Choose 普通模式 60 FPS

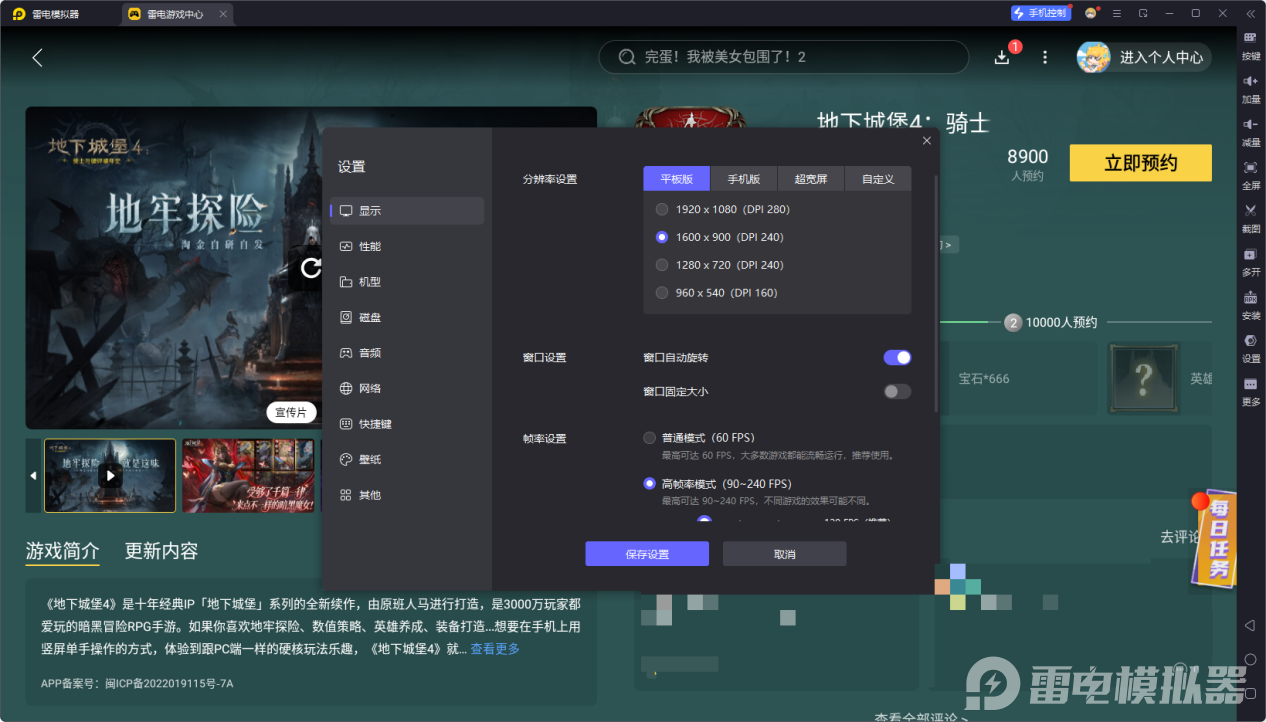(699, 438)
